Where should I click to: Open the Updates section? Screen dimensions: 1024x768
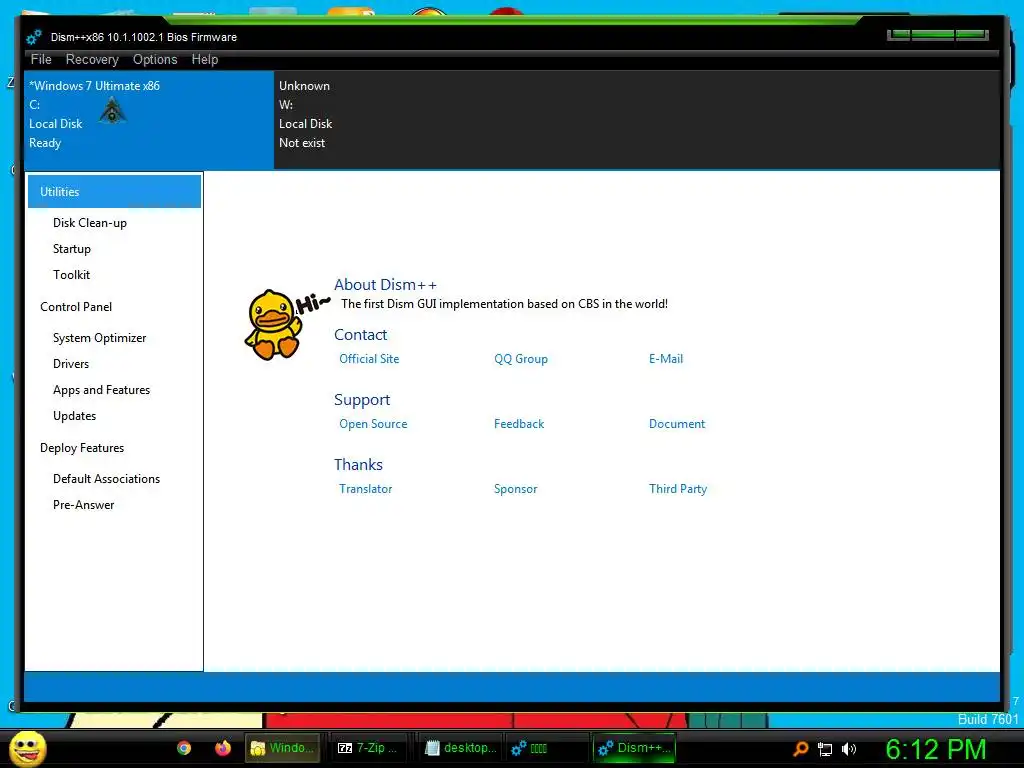coord(74,416)
